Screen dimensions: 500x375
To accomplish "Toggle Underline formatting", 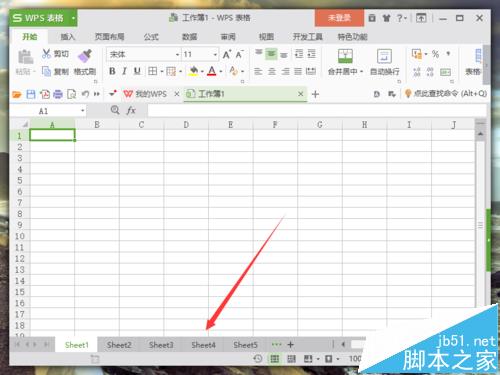I will (137, 71).
